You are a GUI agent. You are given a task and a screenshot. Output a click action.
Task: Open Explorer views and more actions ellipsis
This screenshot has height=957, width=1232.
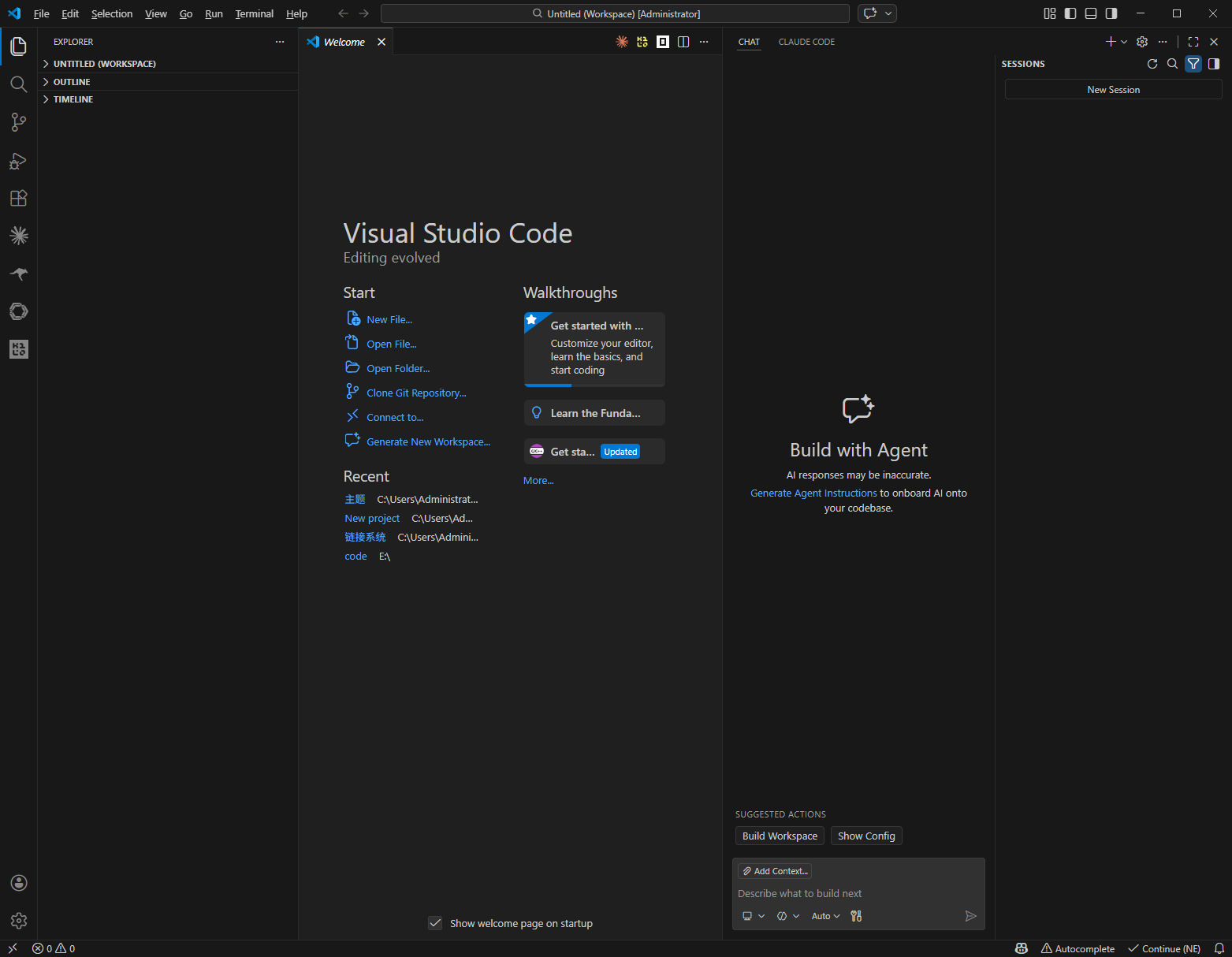pyautogui.click(x=280, y=42)
